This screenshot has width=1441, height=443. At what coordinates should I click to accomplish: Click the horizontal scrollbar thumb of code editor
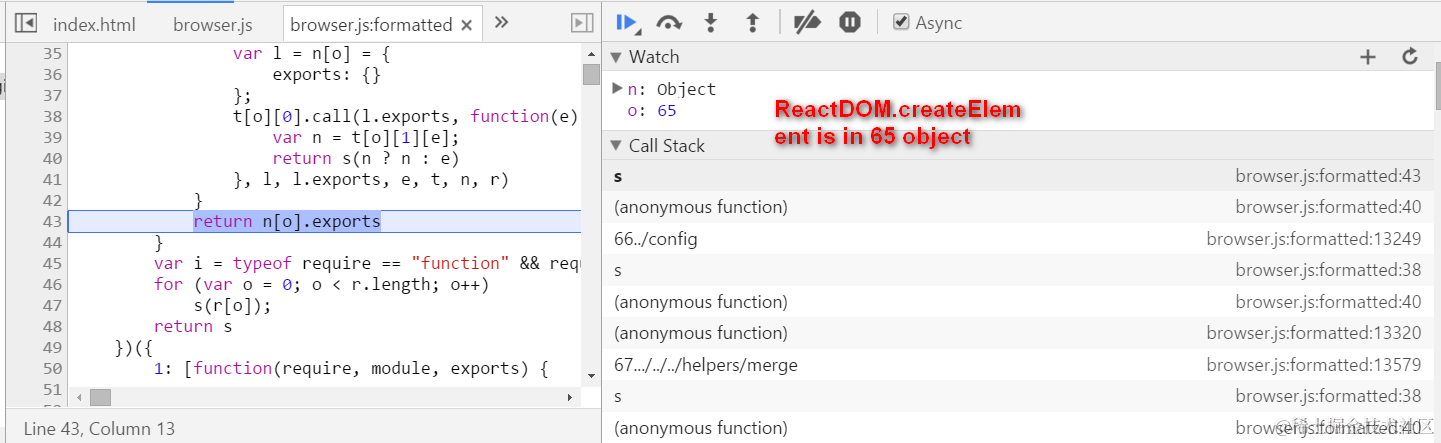point(100,398)
